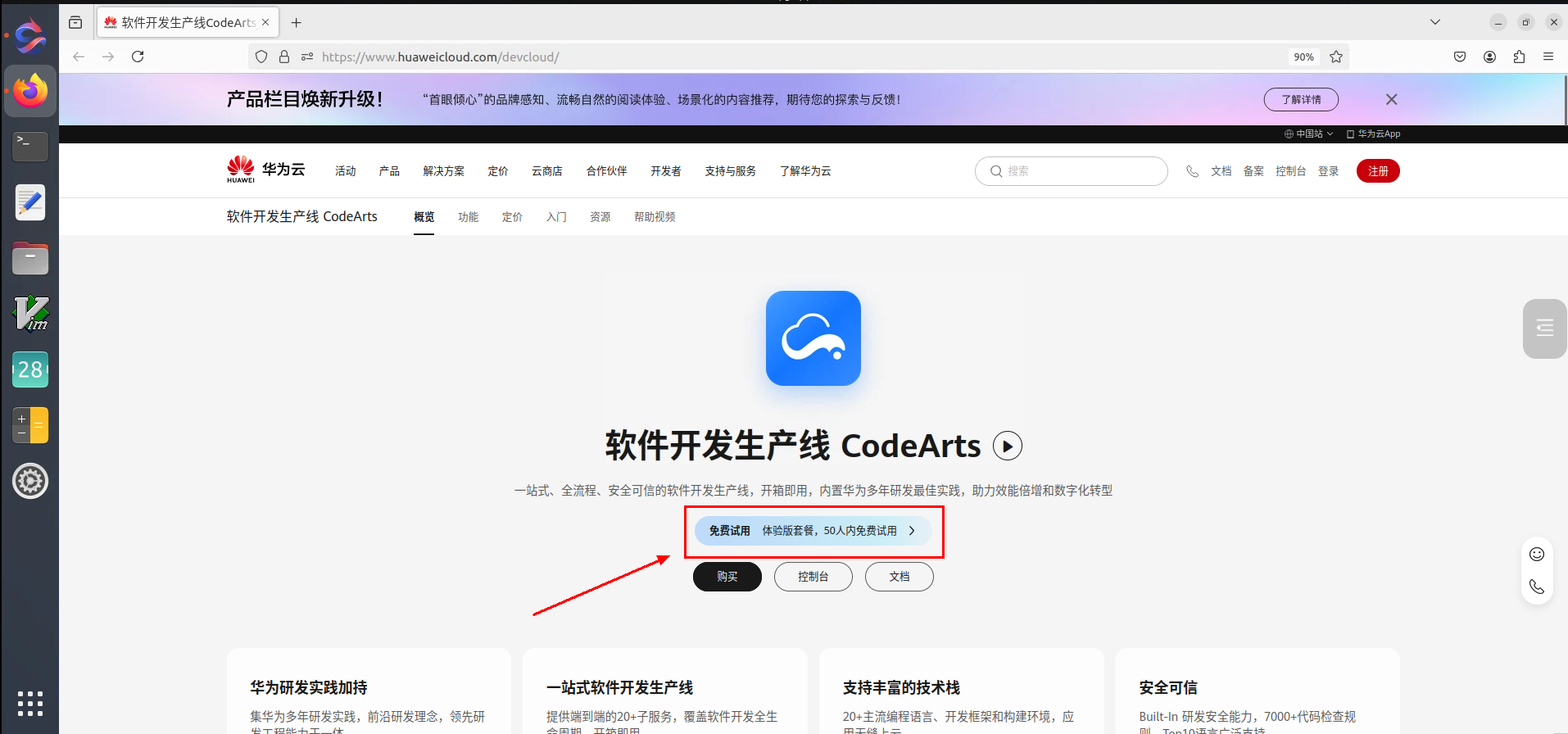
Task: Save page to Pocket
Action: coord(1460,57)
